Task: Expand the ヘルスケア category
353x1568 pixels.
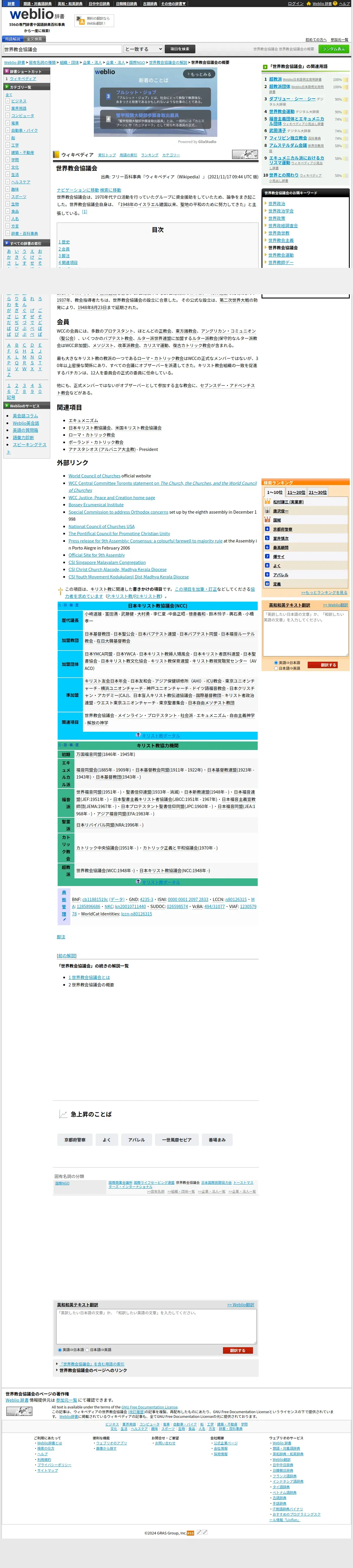Action: [x=8, y=182]
